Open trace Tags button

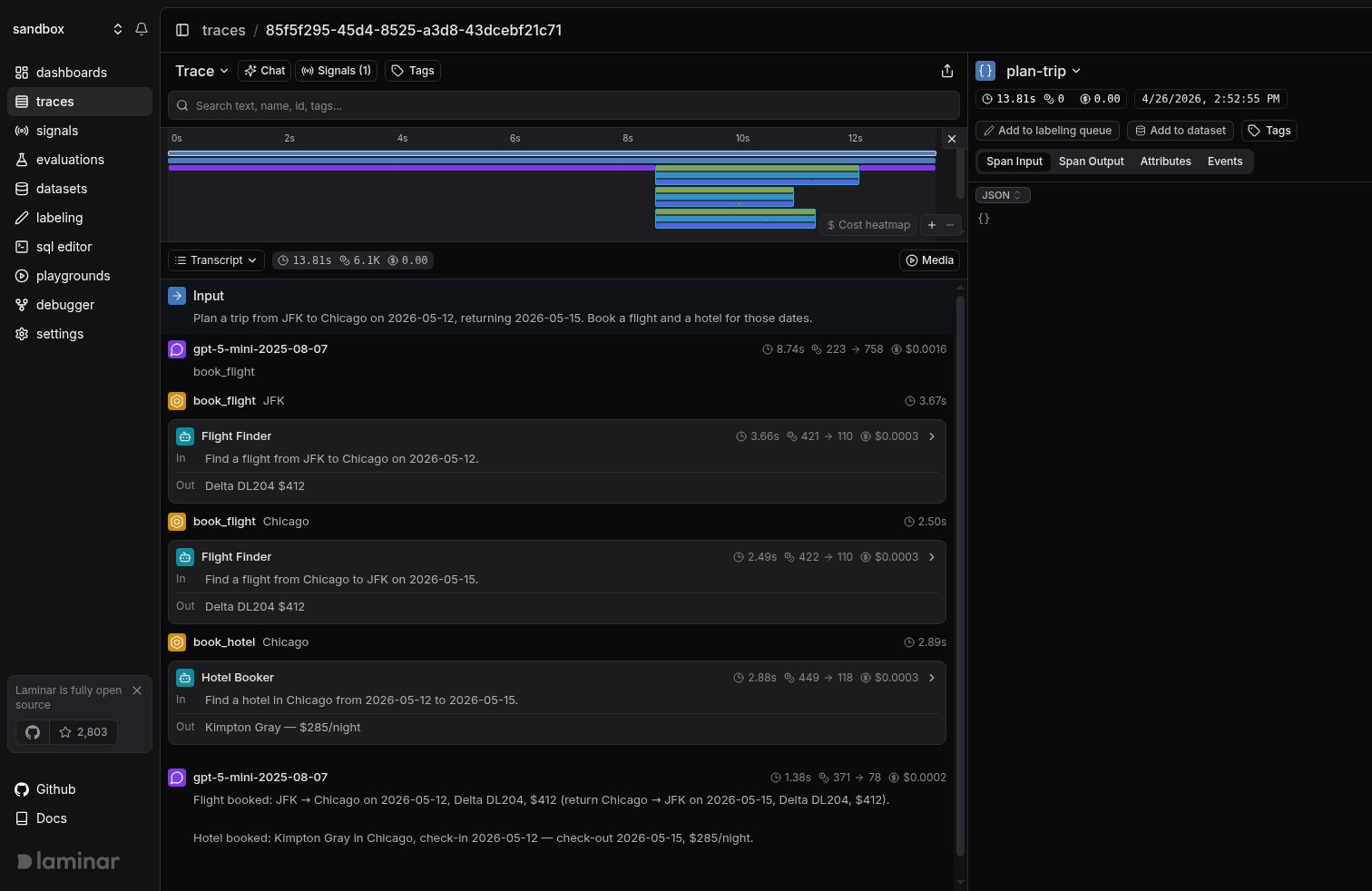[x=413, y=71]
